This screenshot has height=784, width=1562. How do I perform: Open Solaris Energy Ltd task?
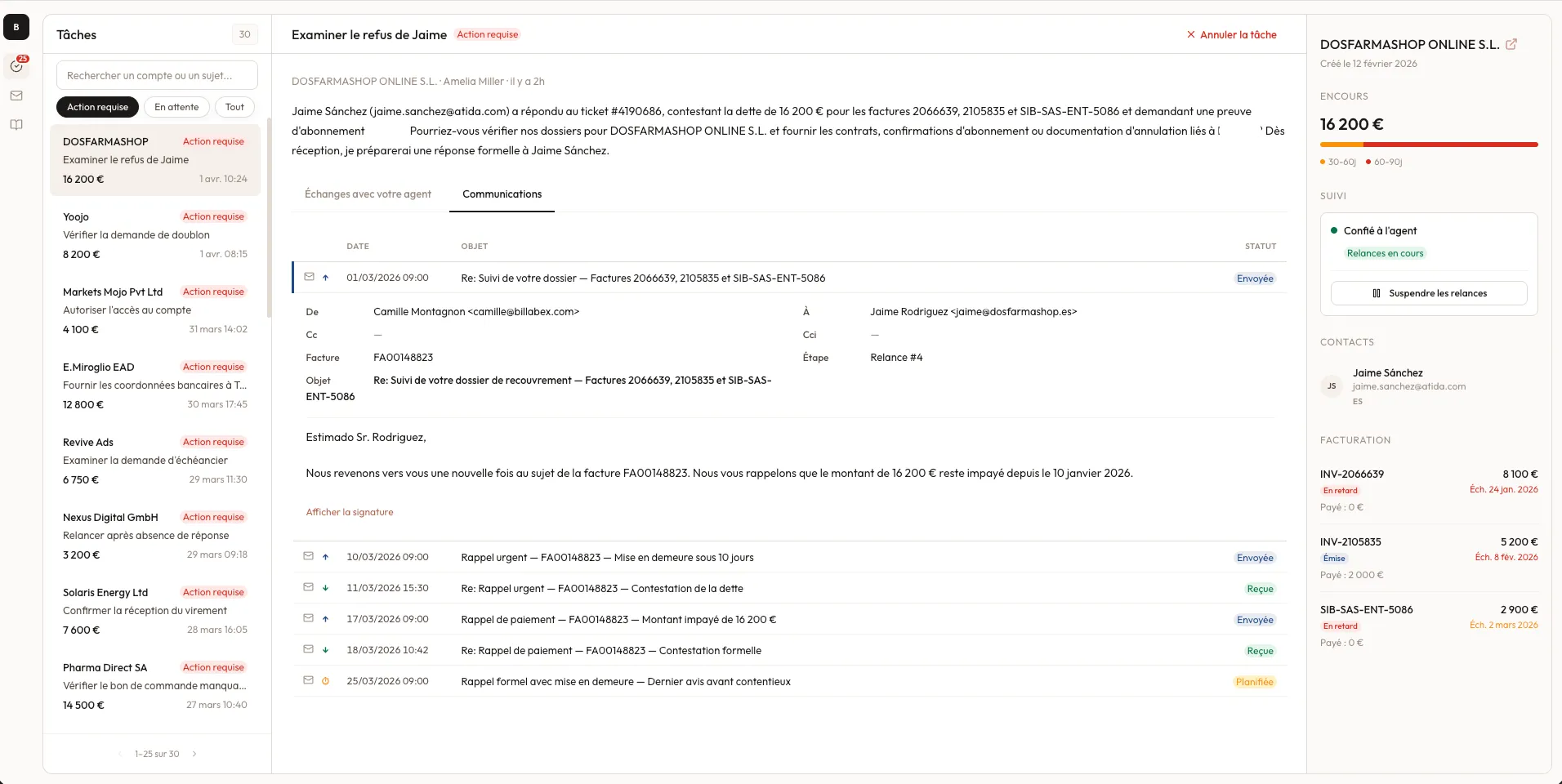tap(155, 611)
